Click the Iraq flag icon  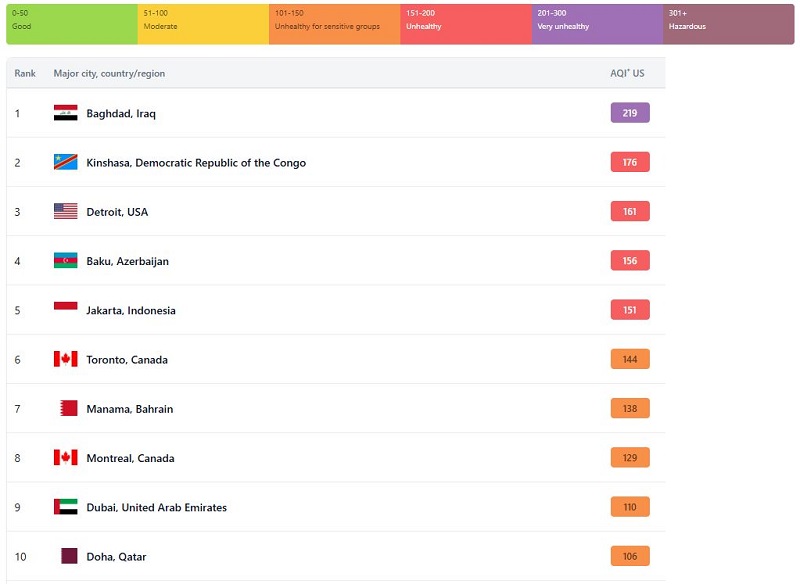65,113
